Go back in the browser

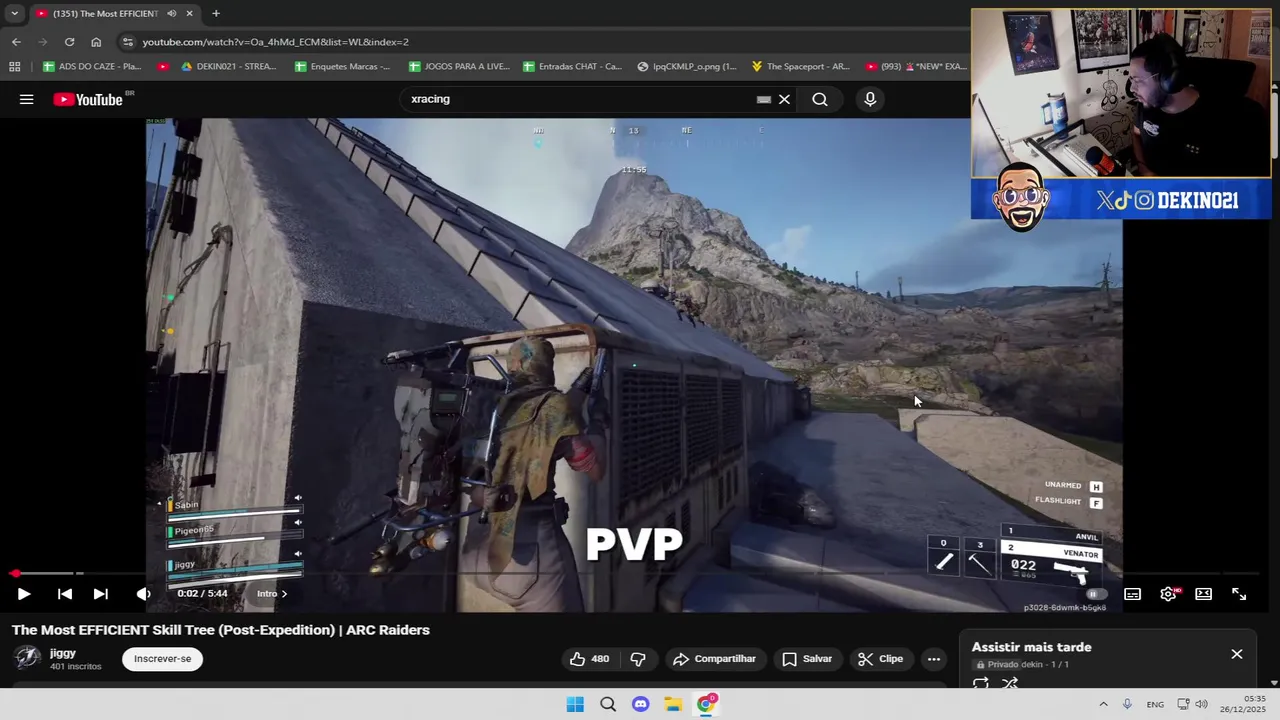pyautogui.click(x=16, y=42)
